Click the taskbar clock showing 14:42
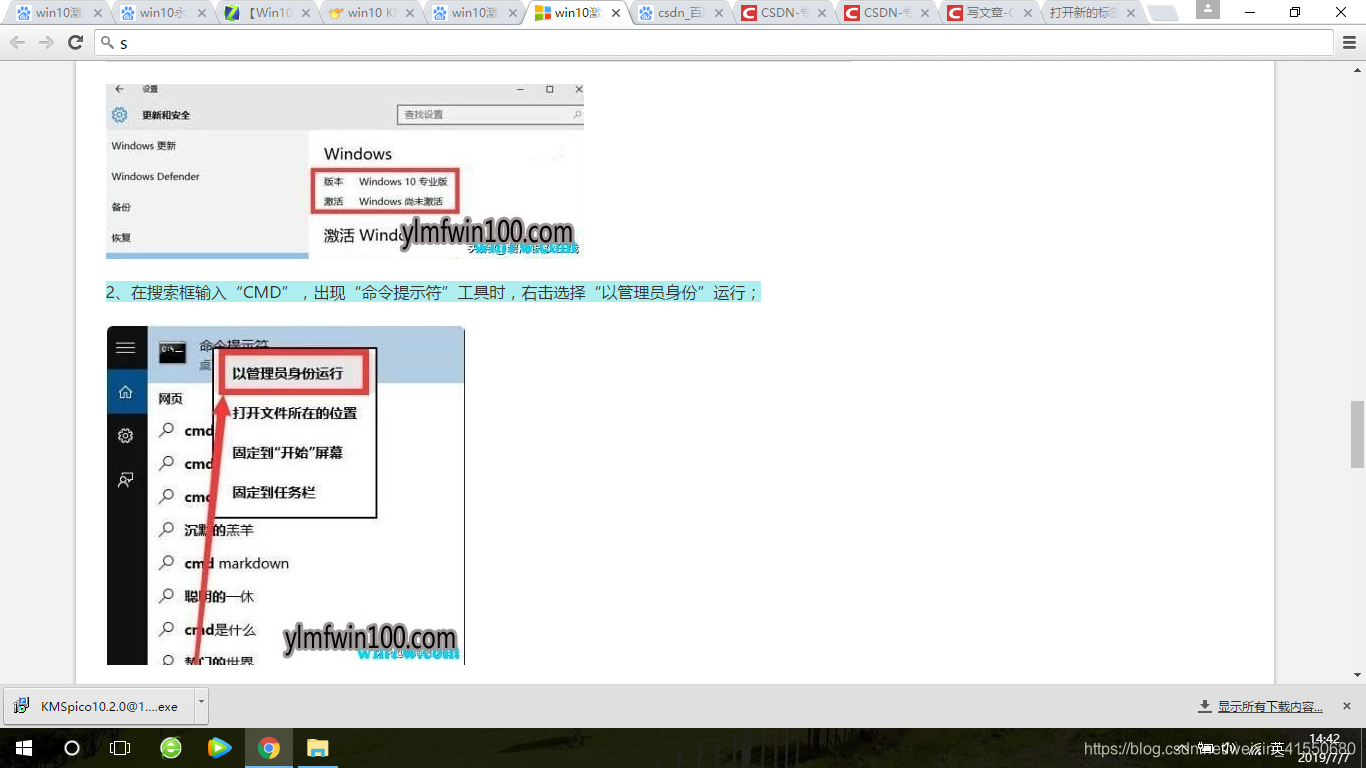The image size is (1366, 768). (1323, 748)
